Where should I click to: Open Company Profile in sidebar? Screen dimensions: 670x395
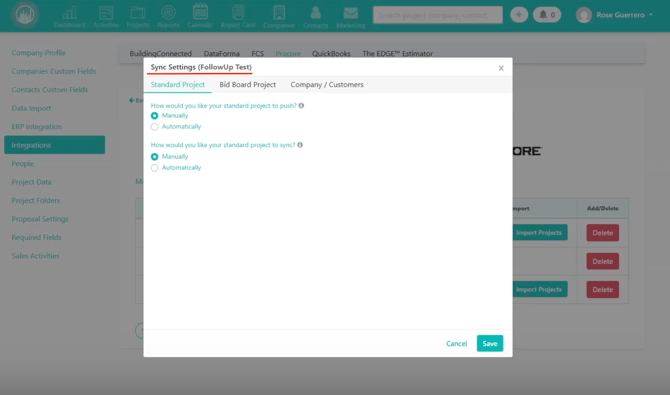coord(38,53)
